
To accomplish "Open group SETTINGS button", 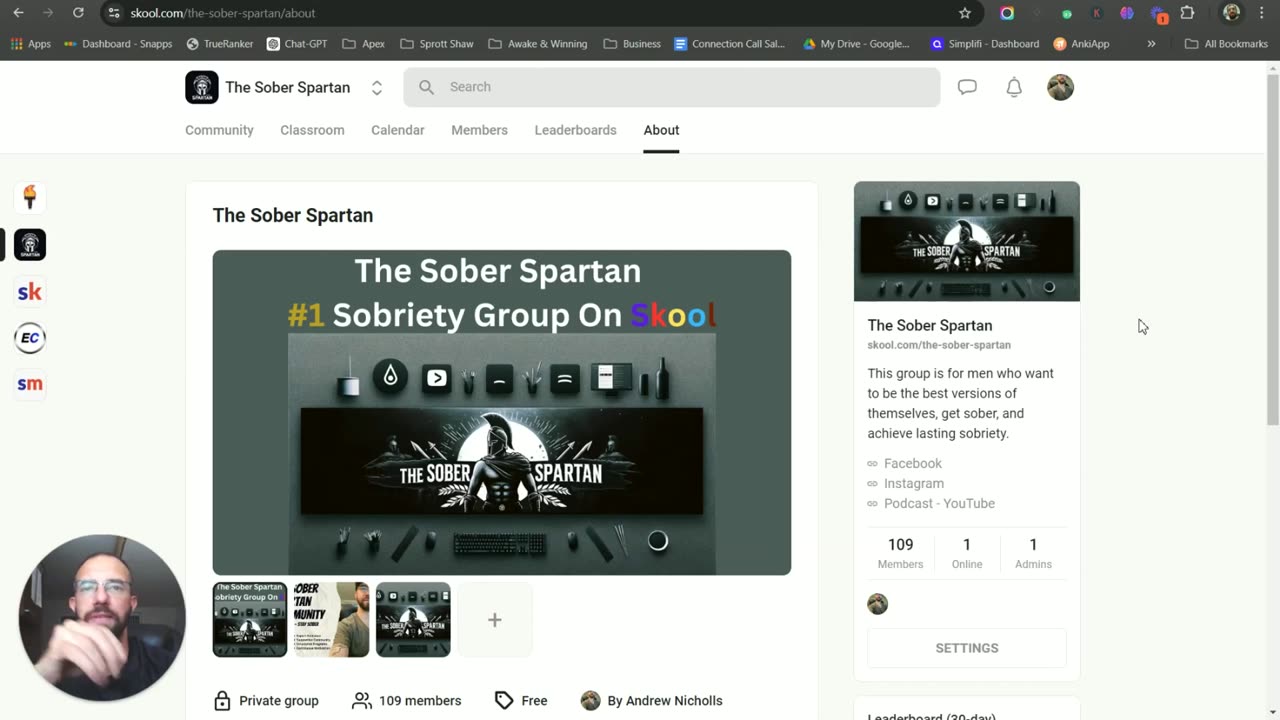I will tap(967, 648).
